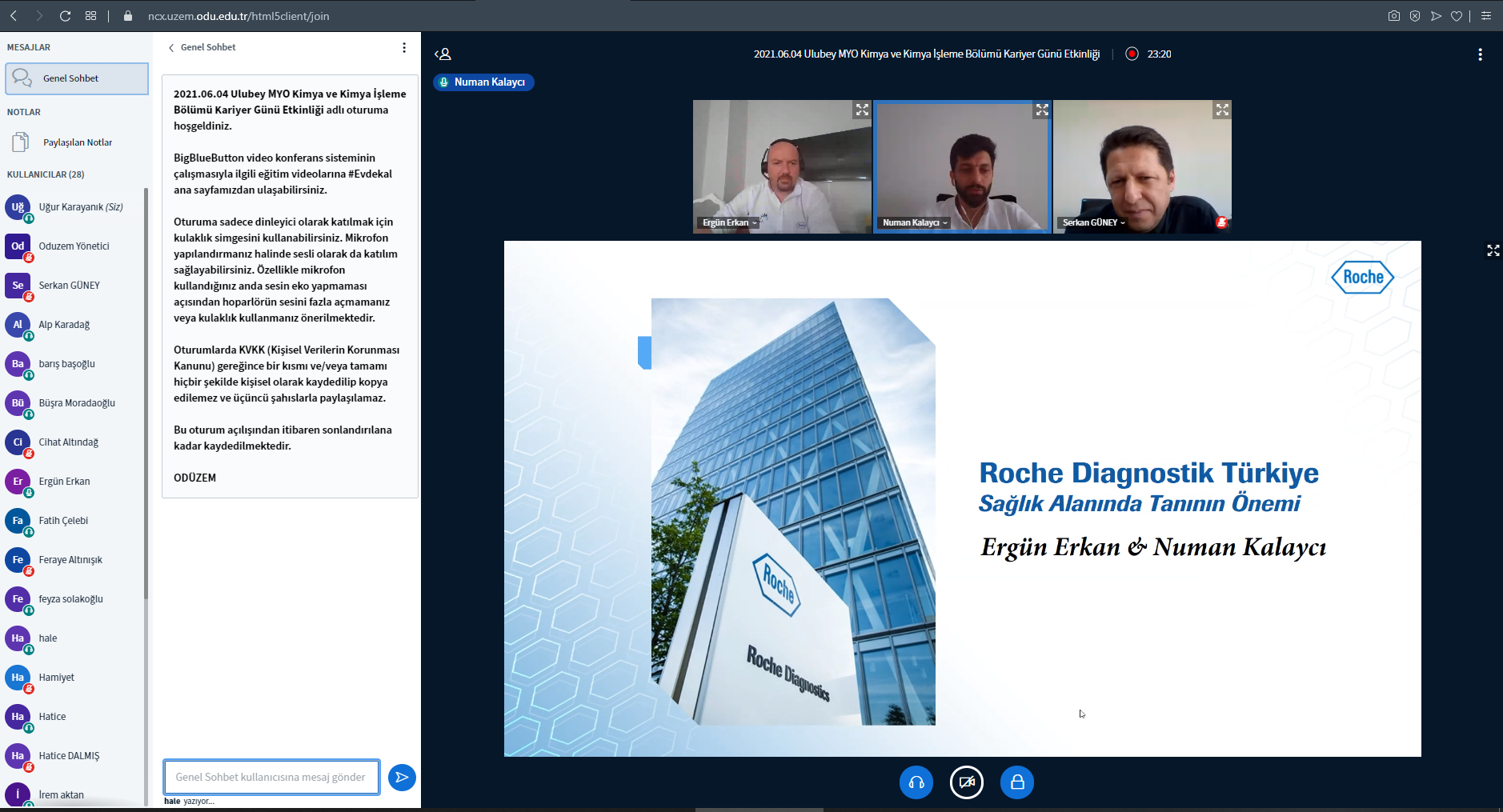Open the browser easy setup menu

click(1486, 16)
